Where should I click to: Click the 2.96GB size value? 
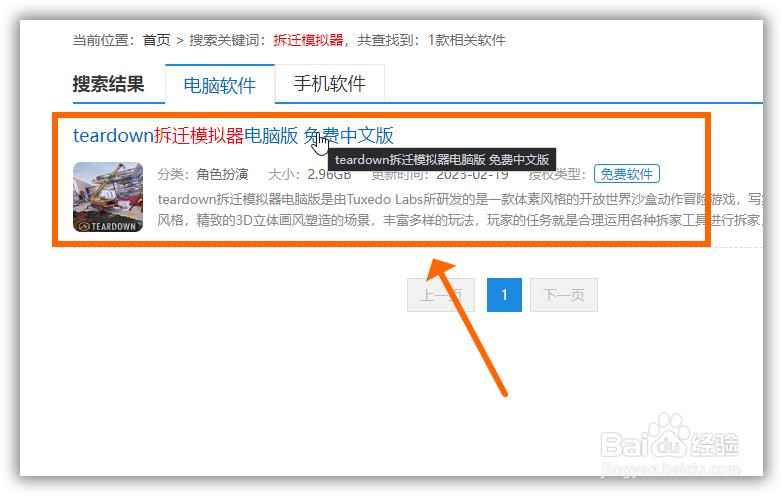point(329,174)
